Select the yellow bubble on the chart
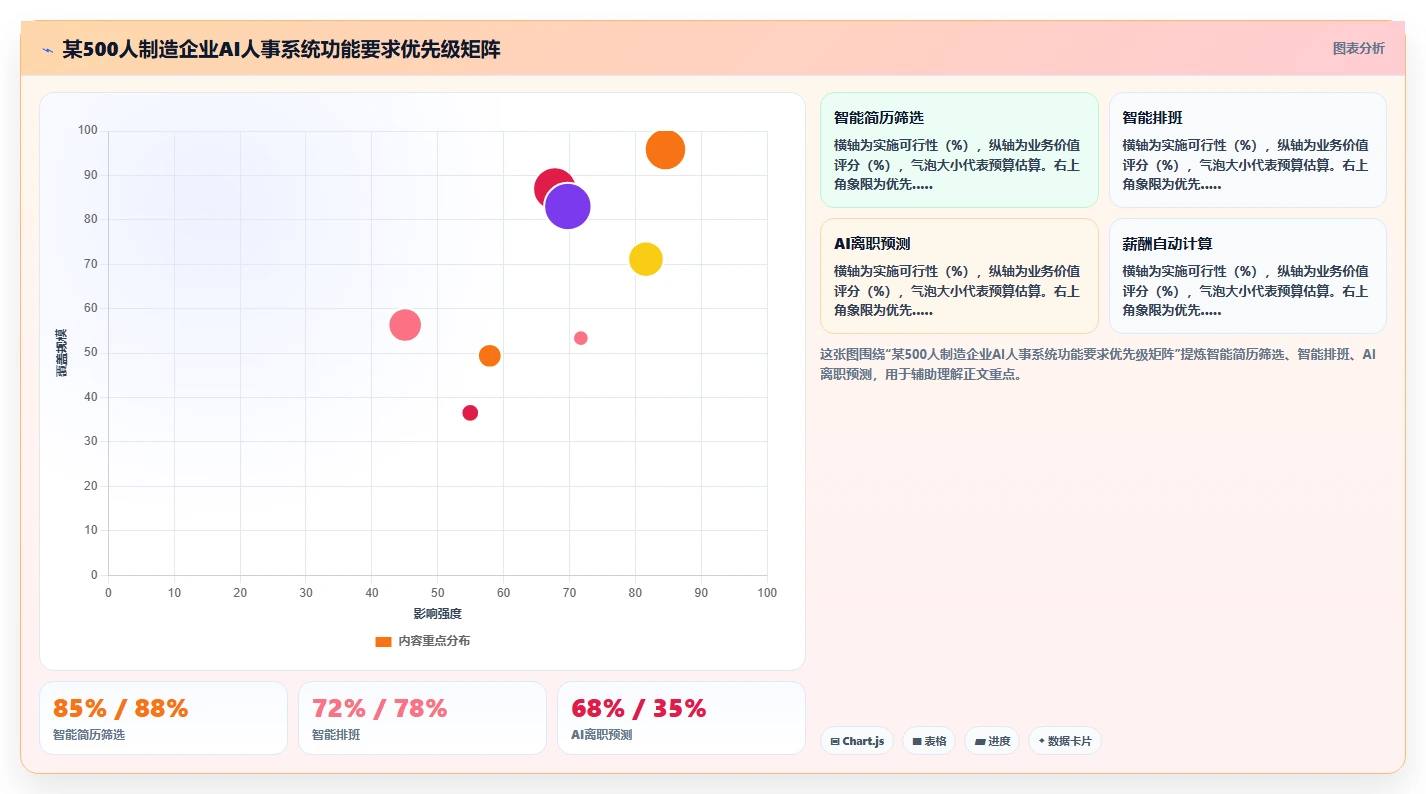This screenshot has height=794, width=1426. pyautogui.click(x=646, y=259)
